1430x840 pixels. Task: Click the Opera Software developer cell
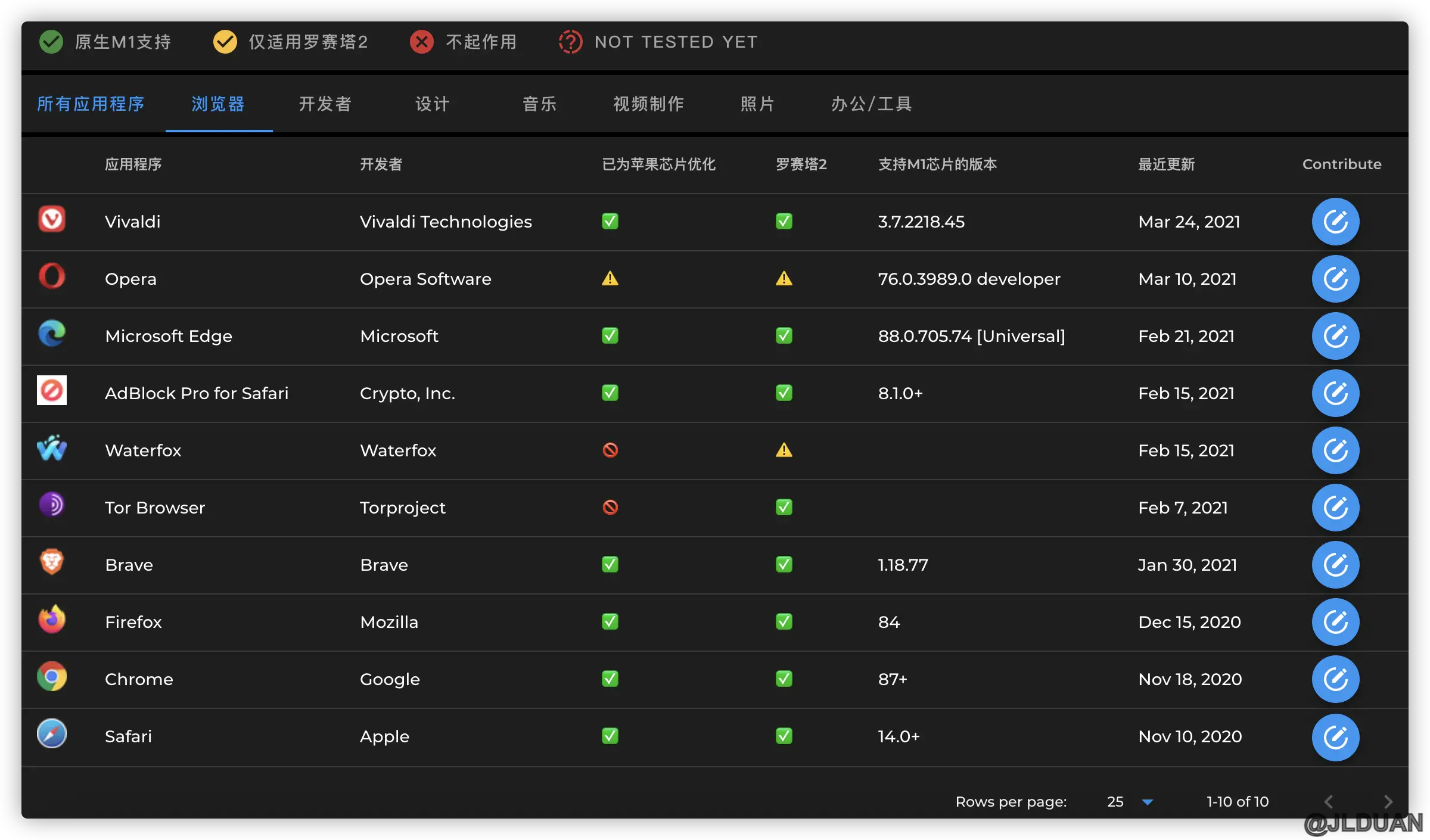click(x=425, y=279)
